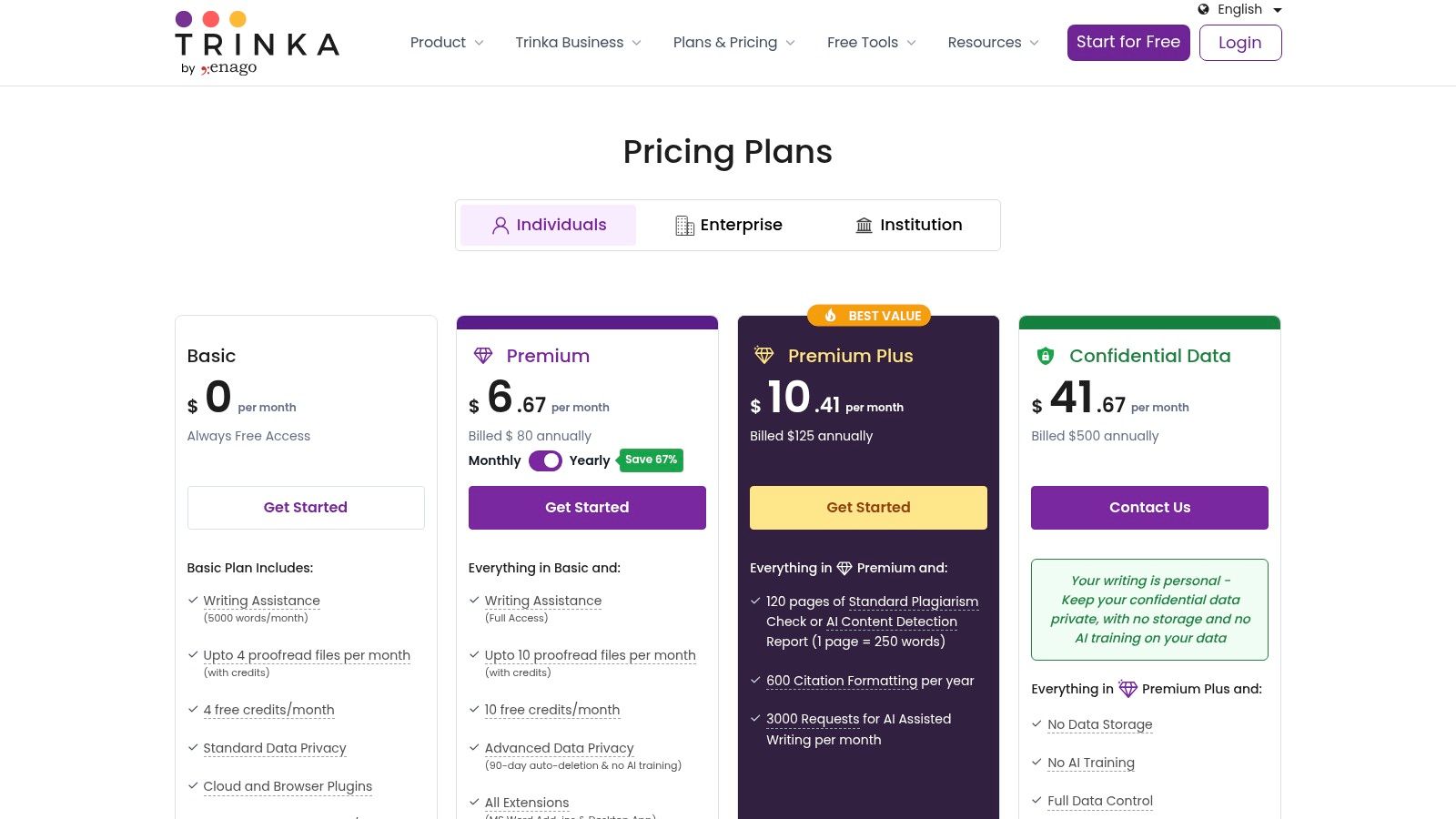1456x819 pixels.
Task: Click the Premium Plus gold diamond icon
Action: point(764,356)
